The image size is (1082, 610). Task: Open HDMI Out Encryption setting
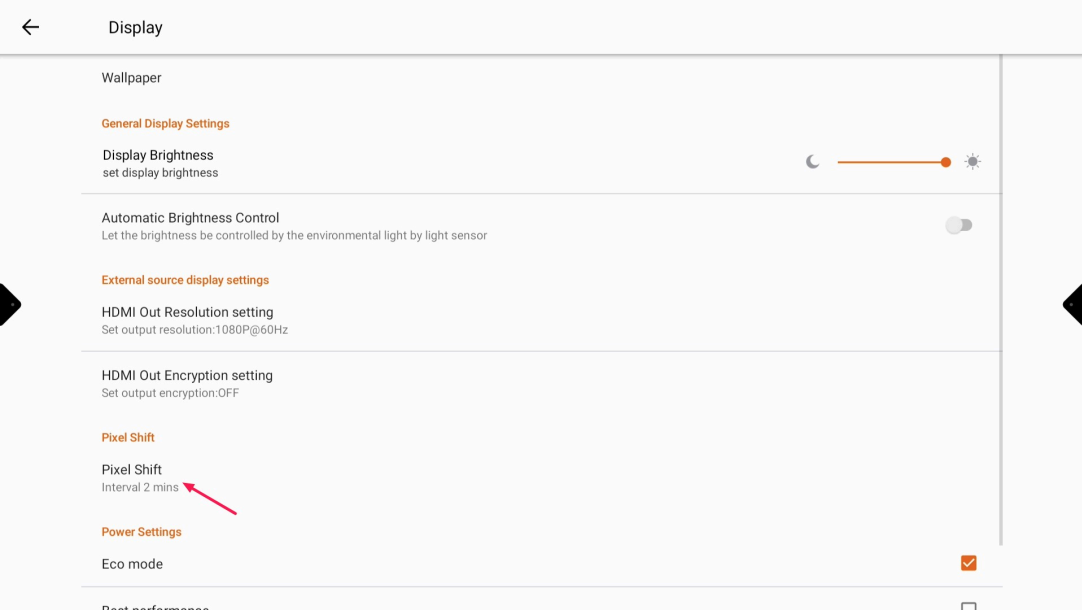point(187,375)
